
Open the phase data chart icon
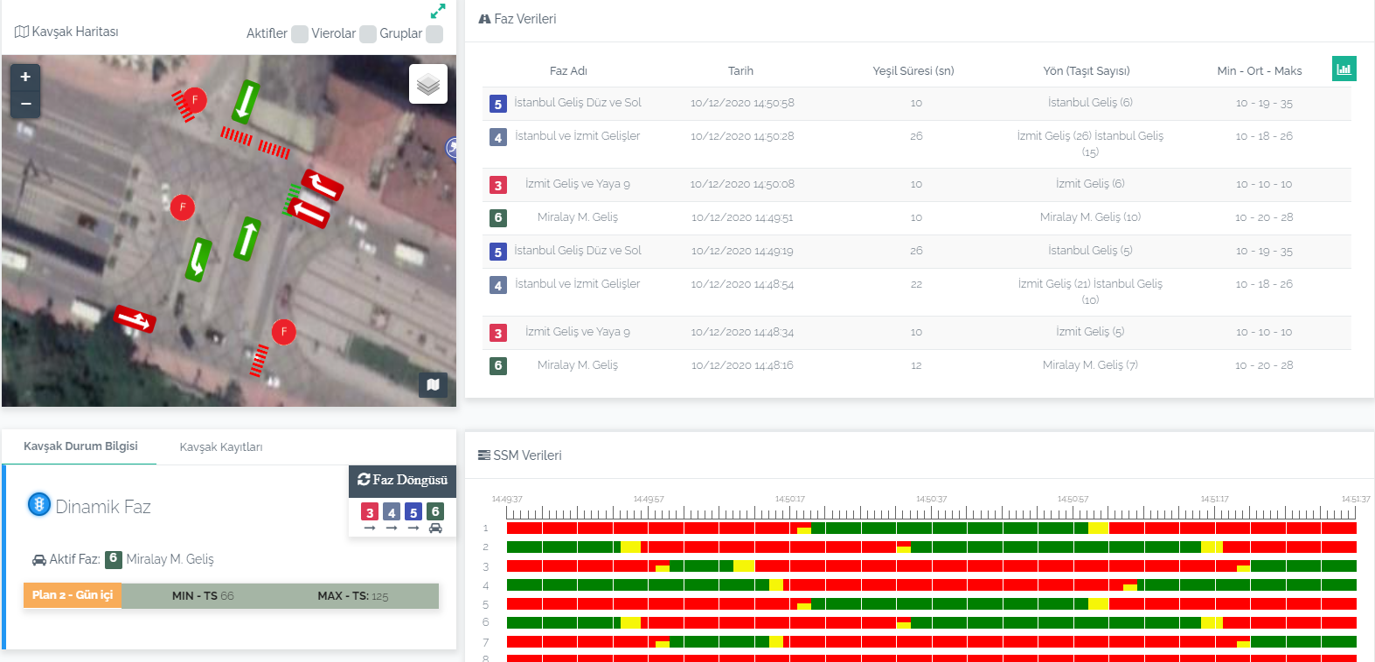1344,69
